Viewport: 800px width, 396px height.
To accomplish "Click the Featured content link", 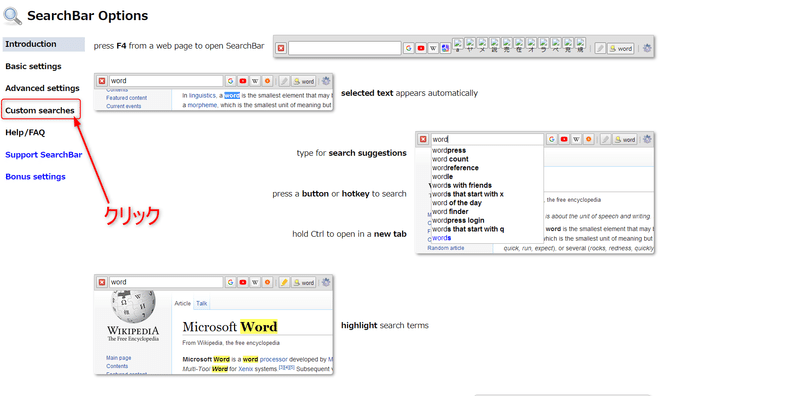I will 127,97.
